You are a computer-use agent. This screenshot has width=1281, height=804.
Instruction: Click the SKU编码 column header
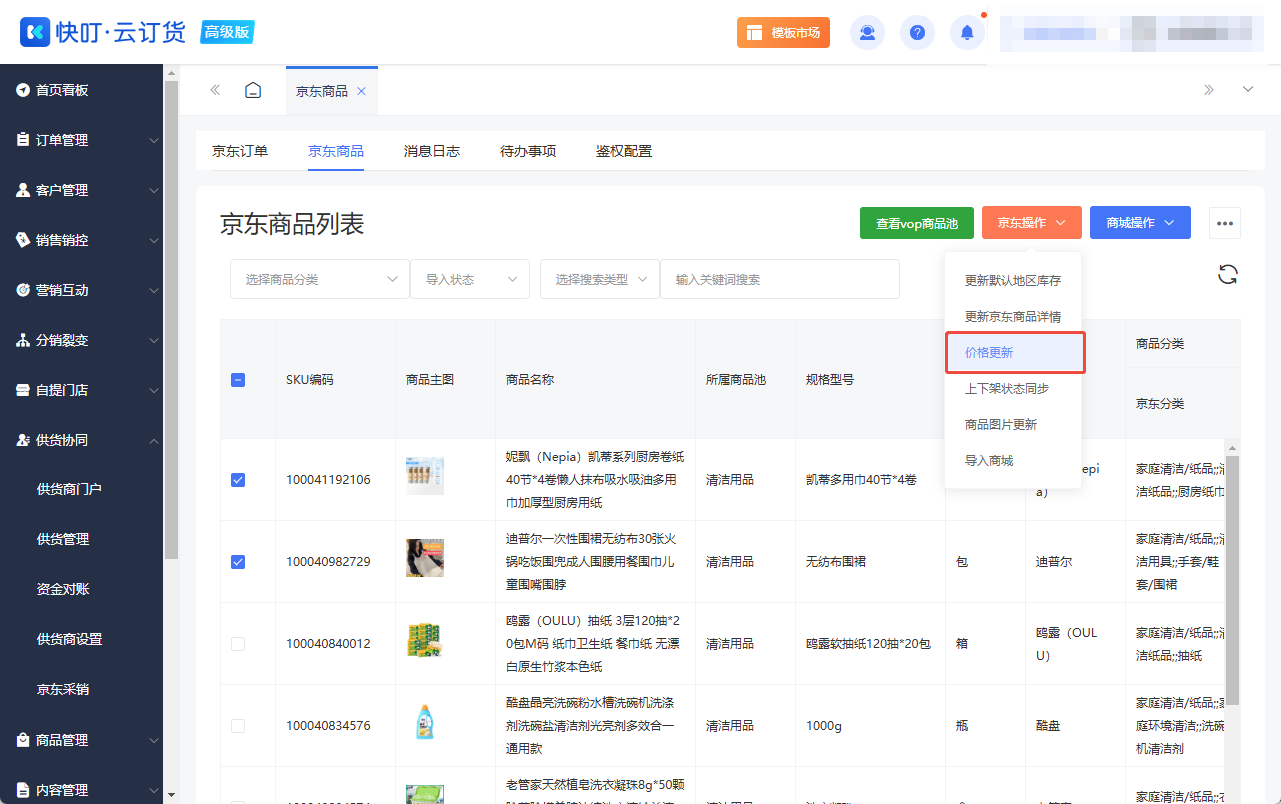310,380
